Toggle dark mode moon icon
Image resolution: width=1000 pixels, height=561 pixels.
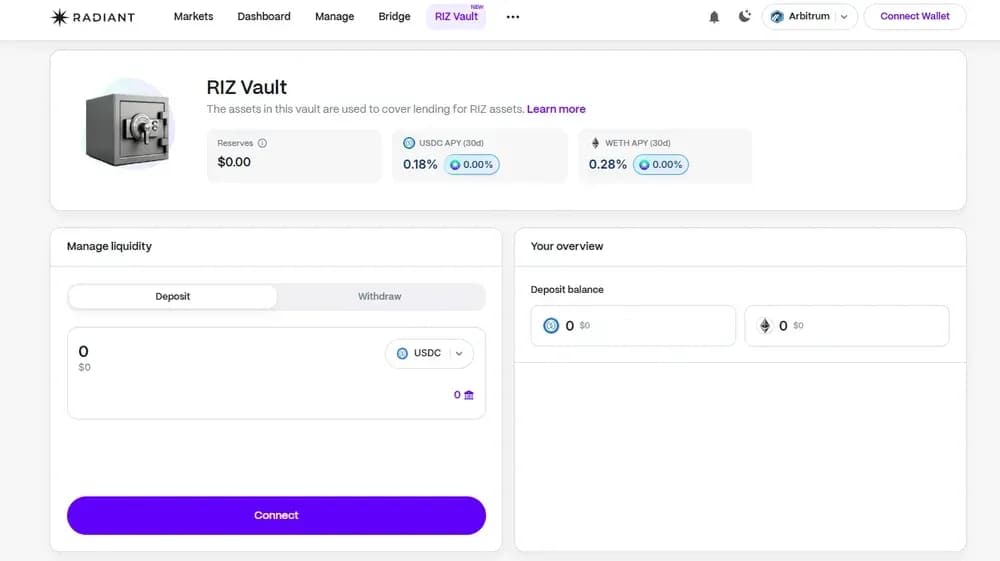(x=745, y=16)
